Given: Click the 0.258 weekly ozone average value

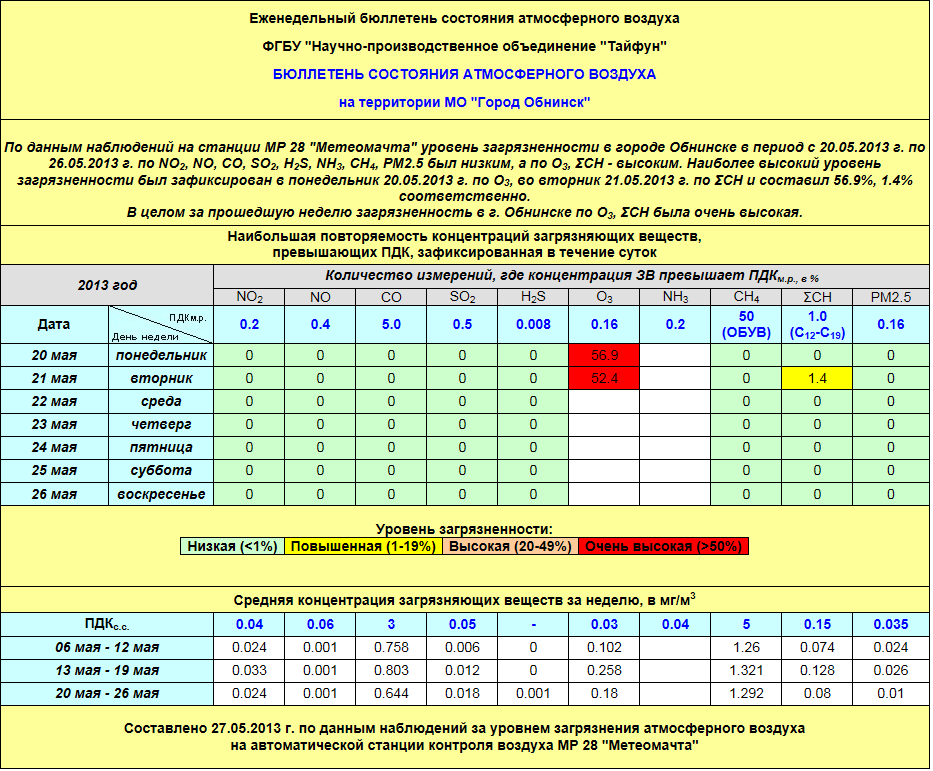Looking at the screenshot, I should coord(604,670).
